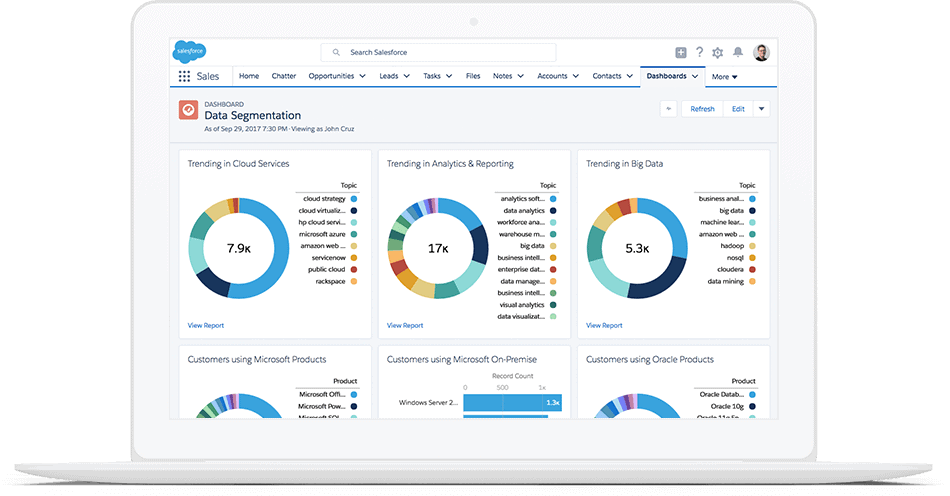Click the Refresh button
Image resolution: width=950 pixels, height=496 pixels.
click(702, 109)
